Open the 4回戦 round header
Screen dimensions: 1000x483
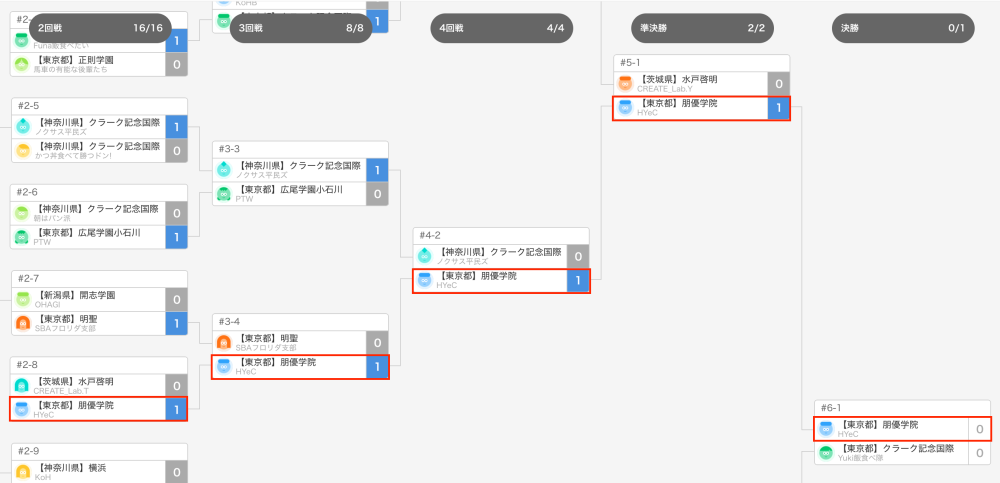point(501,28)
